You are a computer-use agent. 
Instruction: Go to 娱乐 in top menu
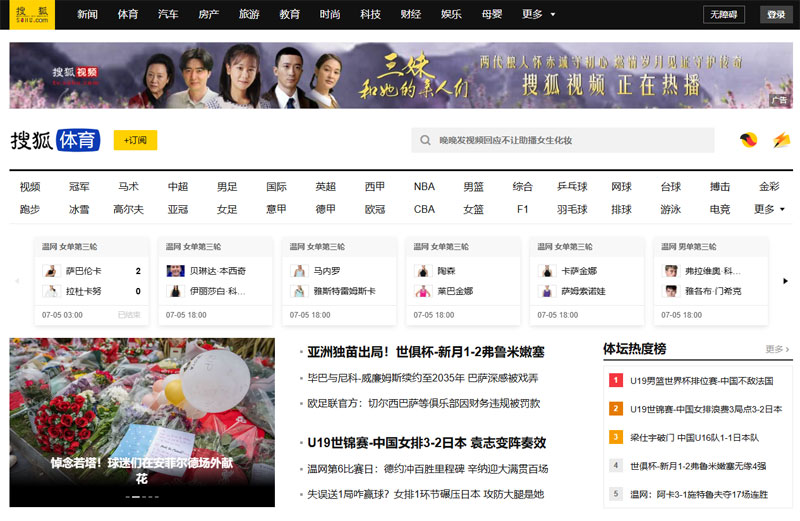tap(452, 14)
